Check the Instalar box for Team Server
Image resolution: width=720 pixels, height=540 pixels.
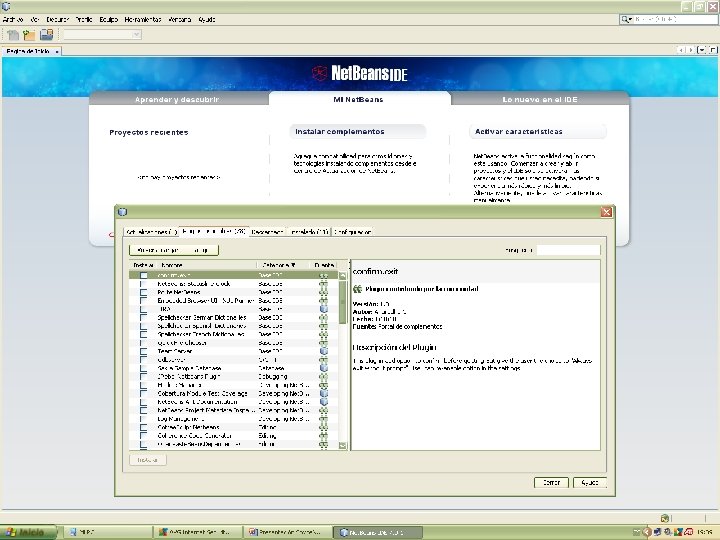(144, 351)
